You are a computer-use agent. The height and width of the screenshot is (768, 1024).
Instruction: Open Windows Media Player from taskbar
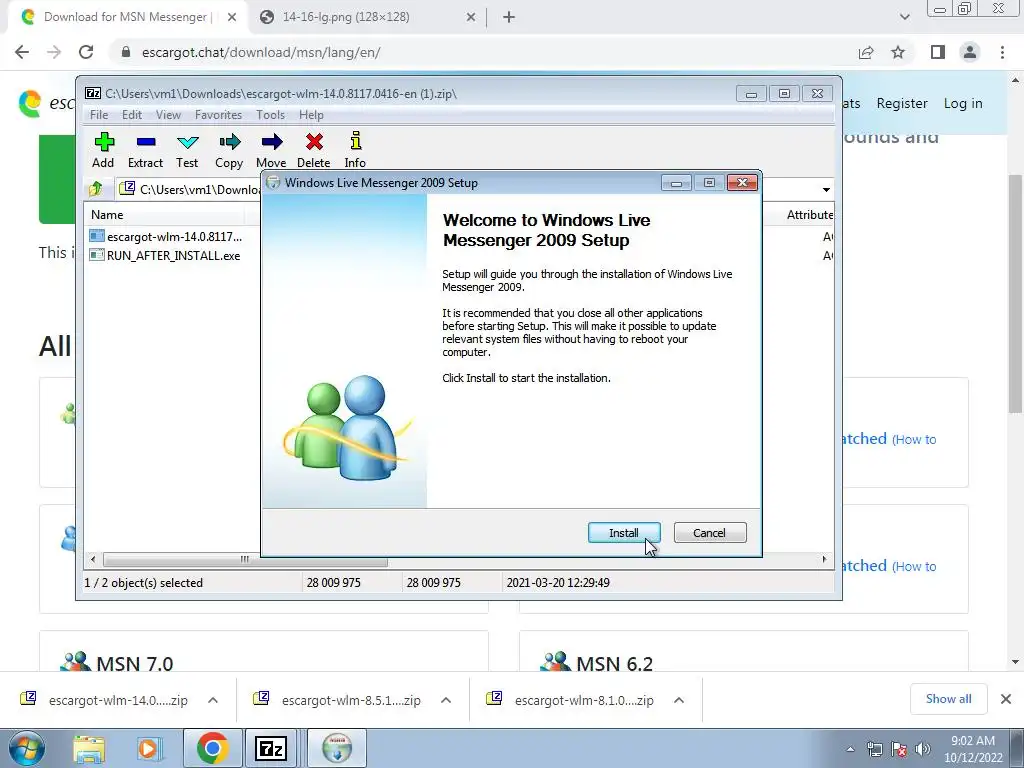pos(149,748)
